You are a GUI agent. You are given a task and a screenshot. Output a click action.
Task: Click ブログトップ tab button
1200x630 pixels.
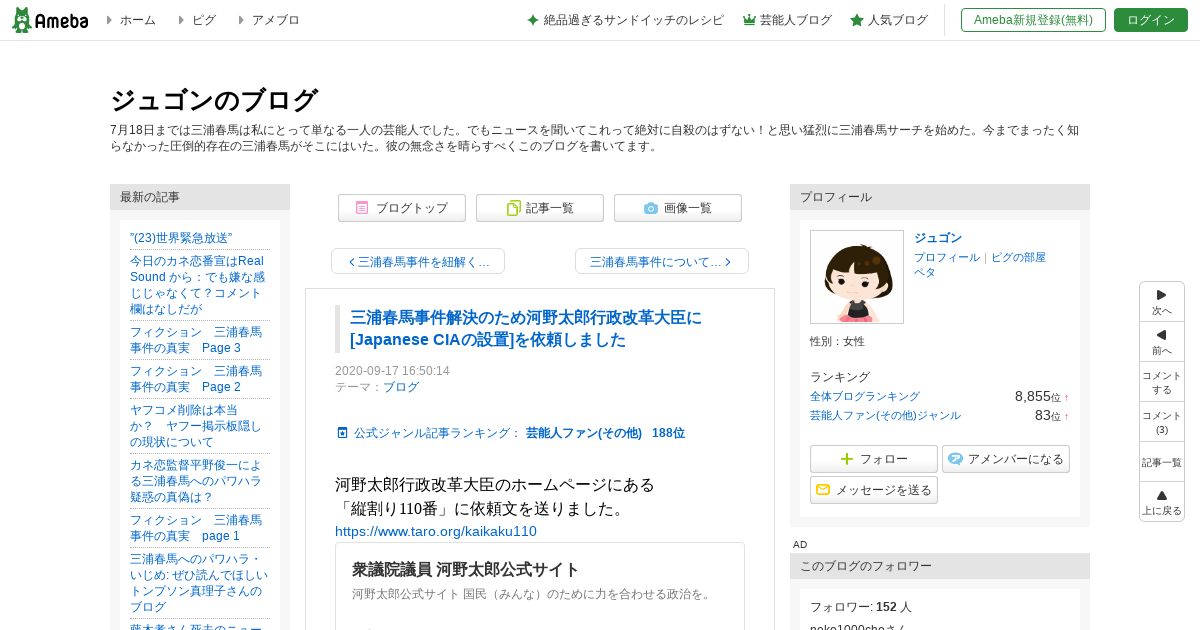click(402, 208)
